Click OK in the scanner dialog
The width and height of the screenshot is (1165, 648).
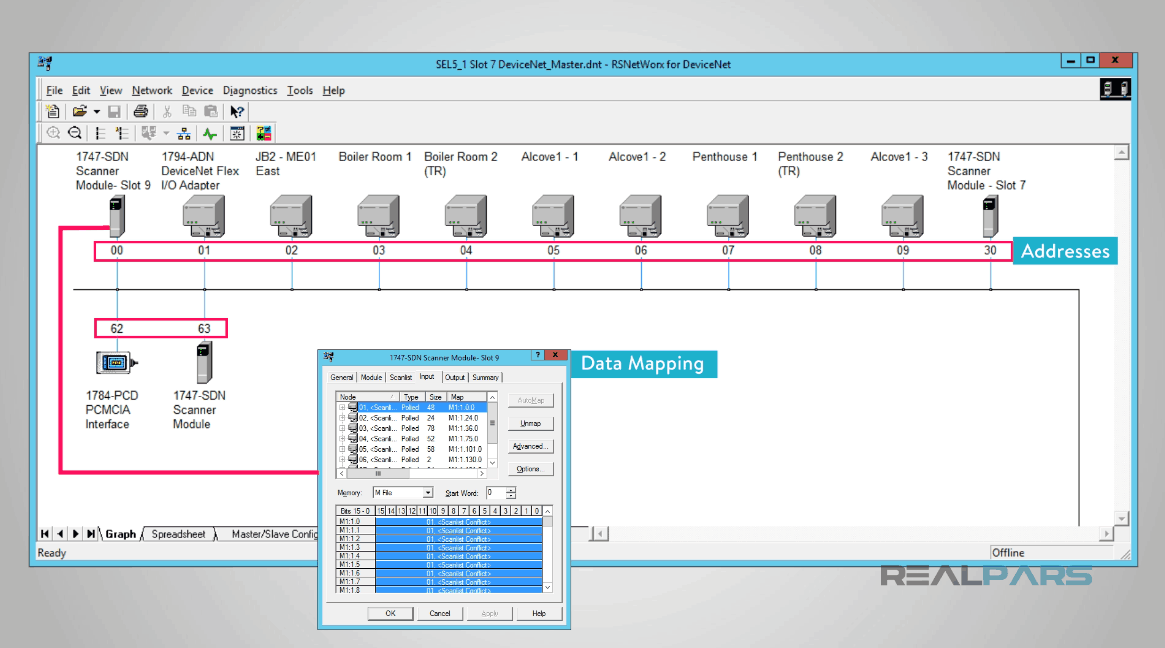[390, 614]
